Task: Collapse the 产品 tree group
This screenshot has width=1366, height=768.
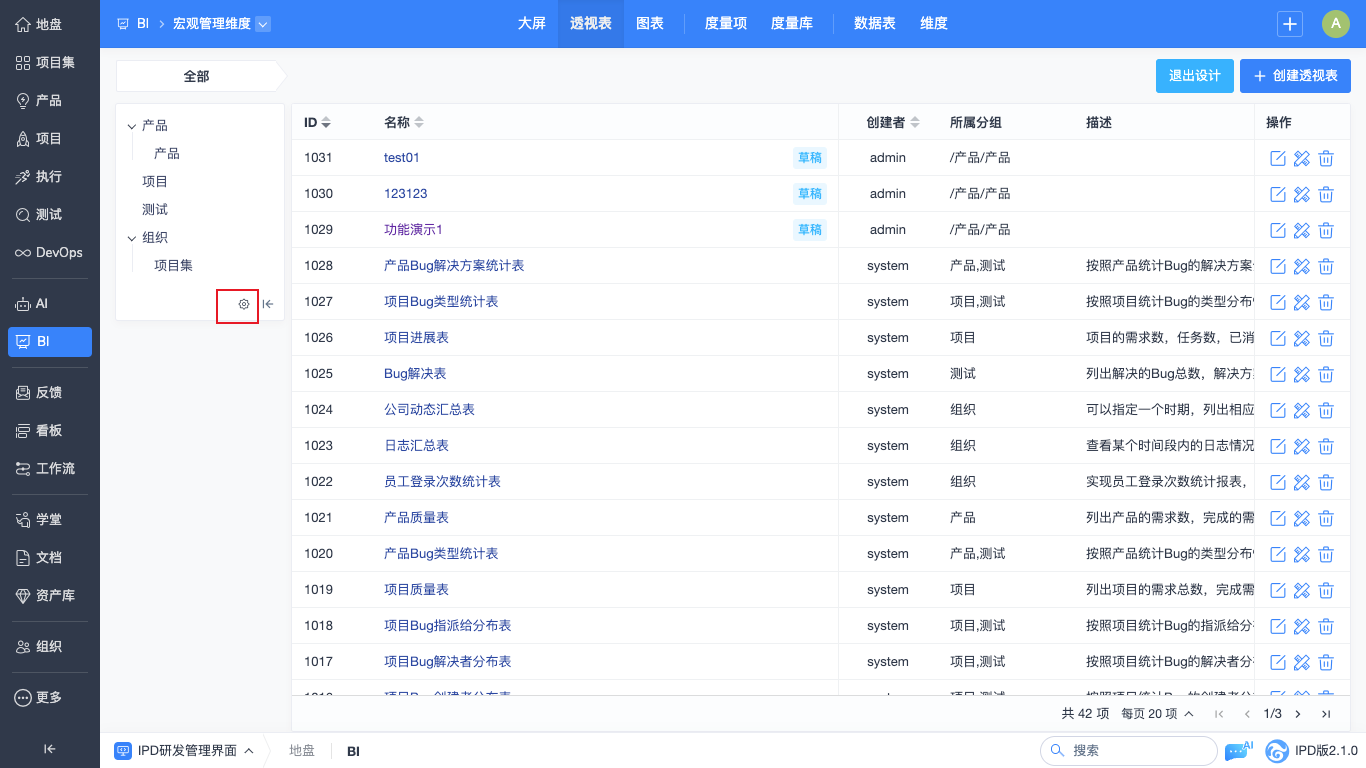Action: [x=131, y=126]
